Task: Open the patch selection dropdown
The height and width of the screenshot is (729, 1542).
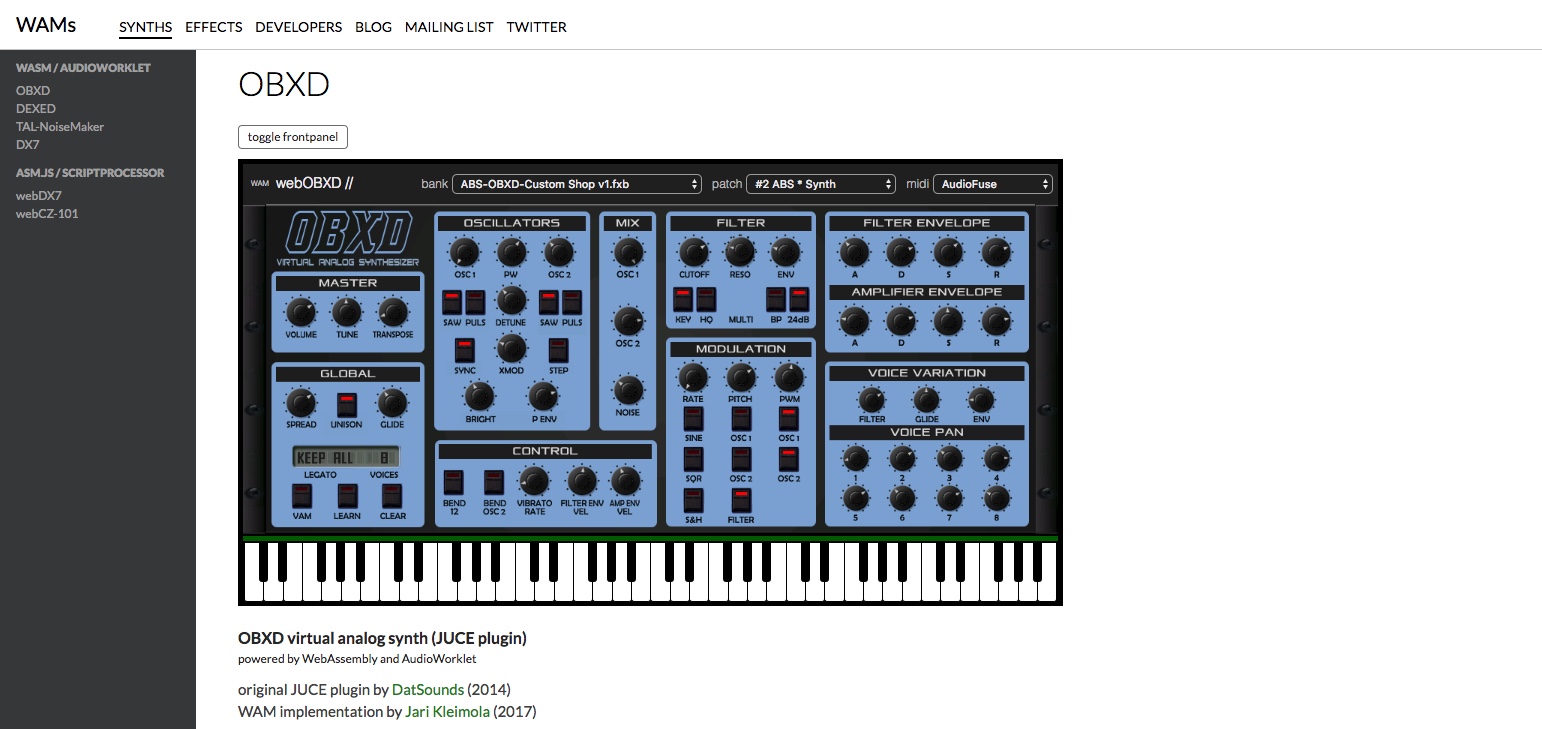Action: coord(820,184)
